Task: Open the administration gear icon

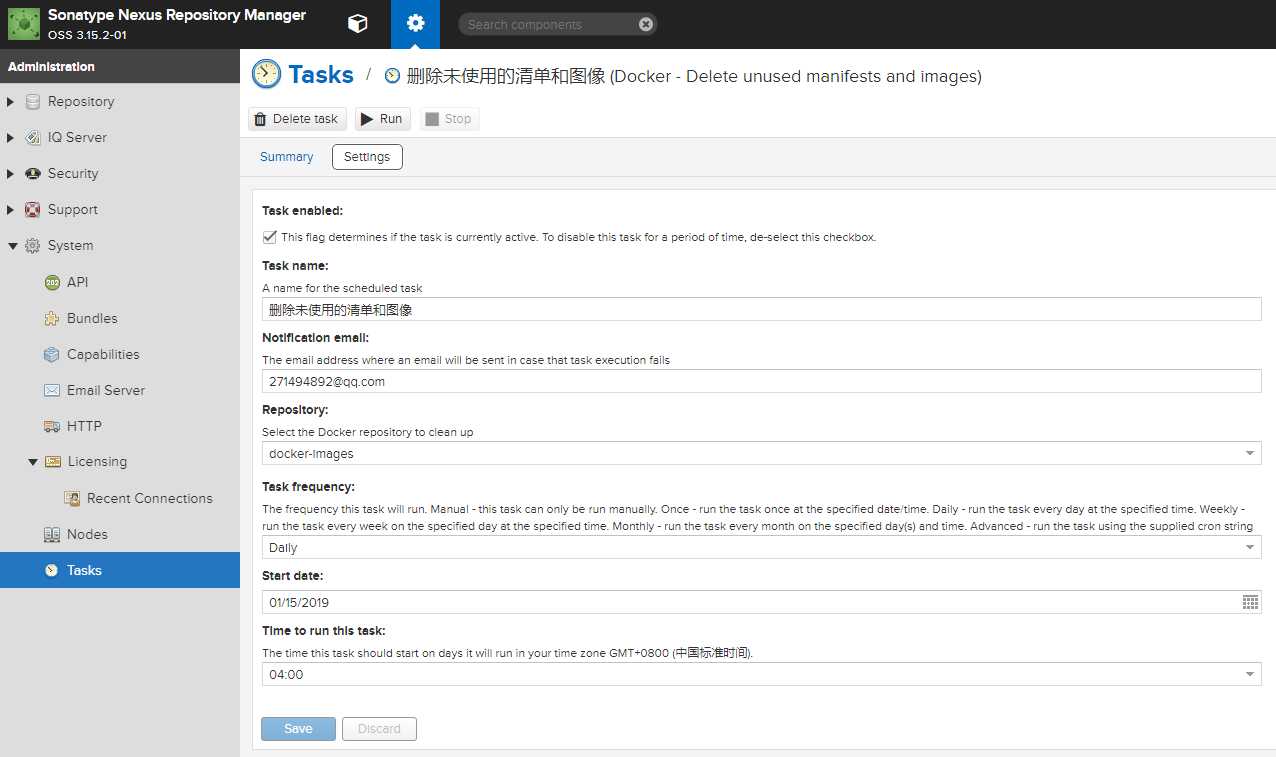Action: click(x=415, y=24)
